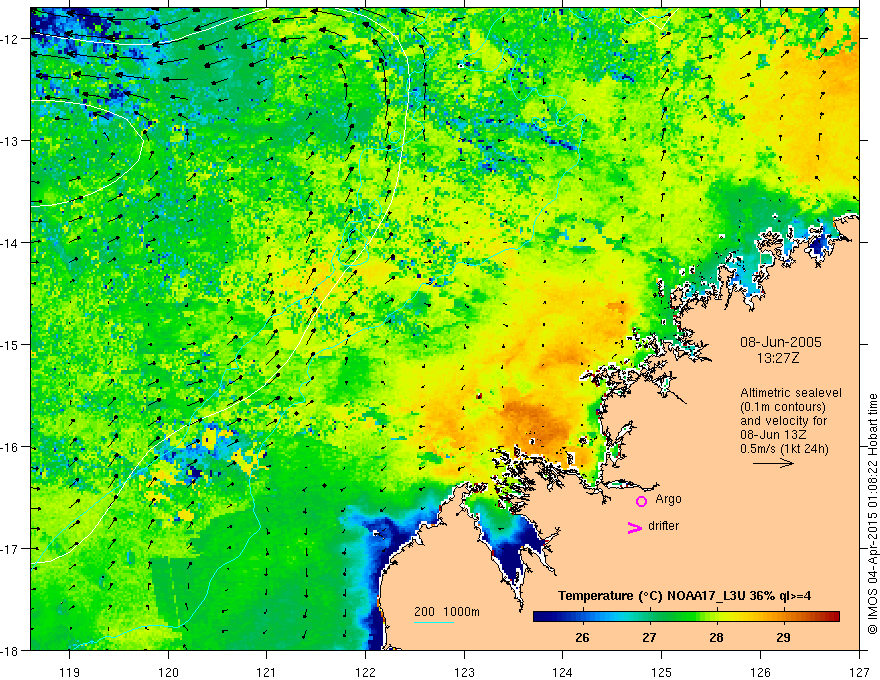Click the longitude axis label '126'
The height and width of the screenshot is (680, 880).
[760, 672]
